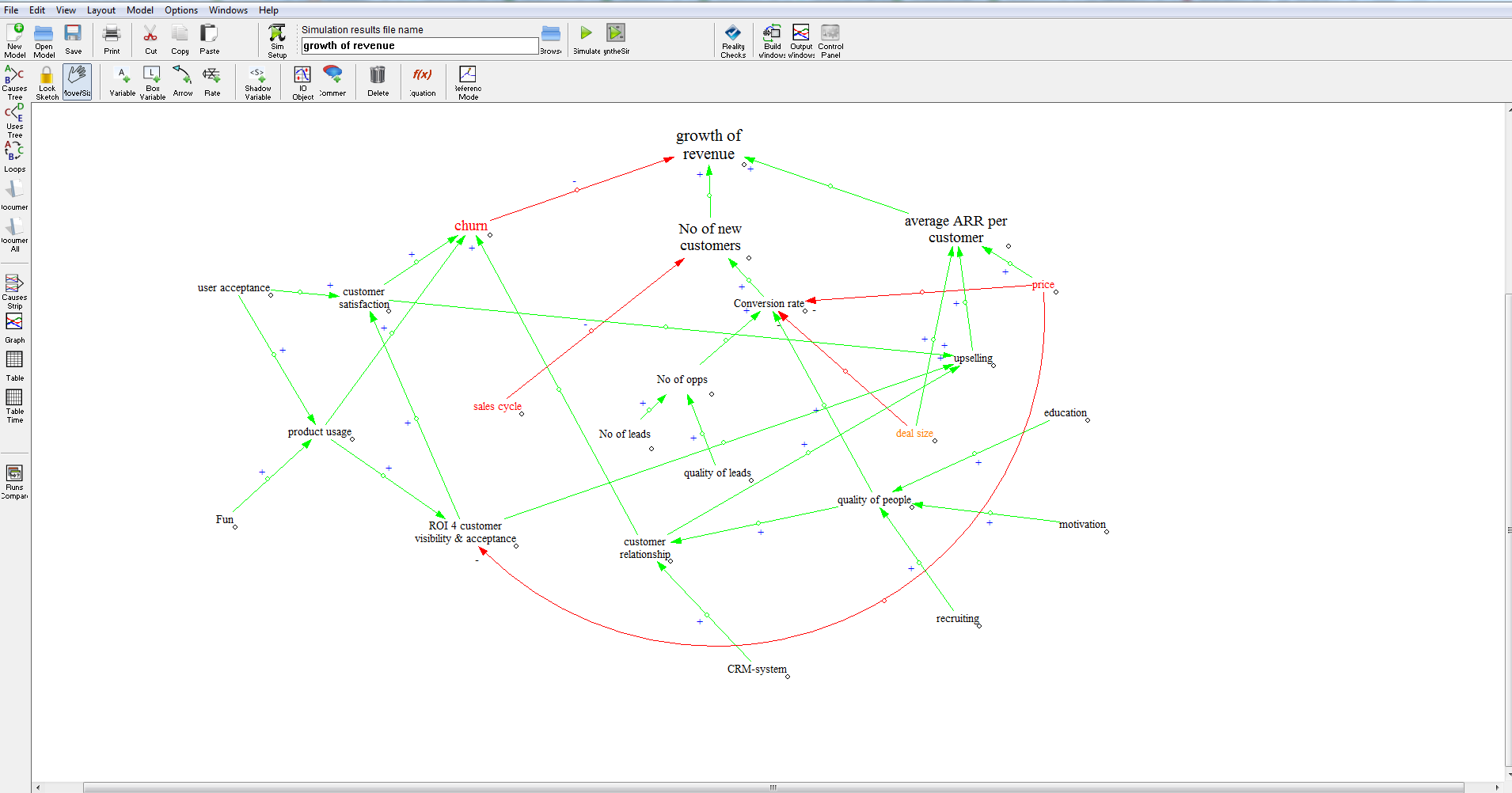Select the Rate tool
Screen dimensions: 1512x793
click(x=212, y=82)
